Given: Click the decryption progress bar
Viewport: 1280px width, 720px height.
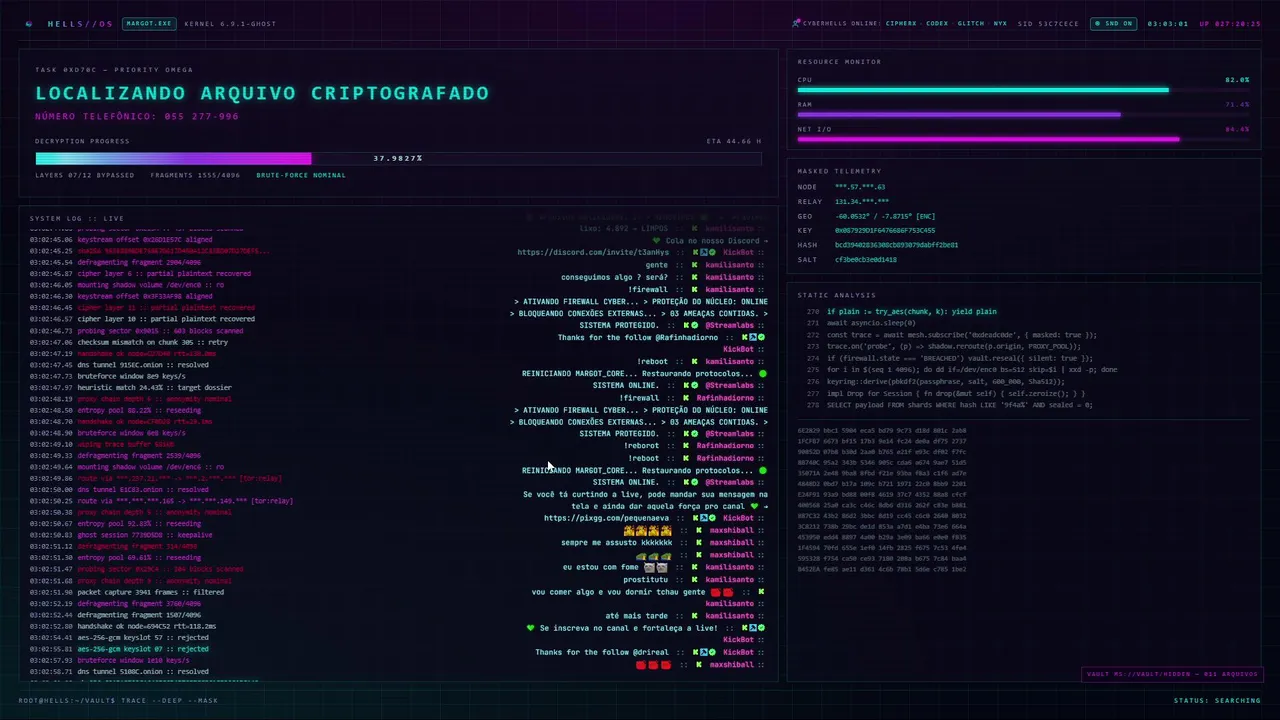Looking at the screenshot, I should coord(398,158).
